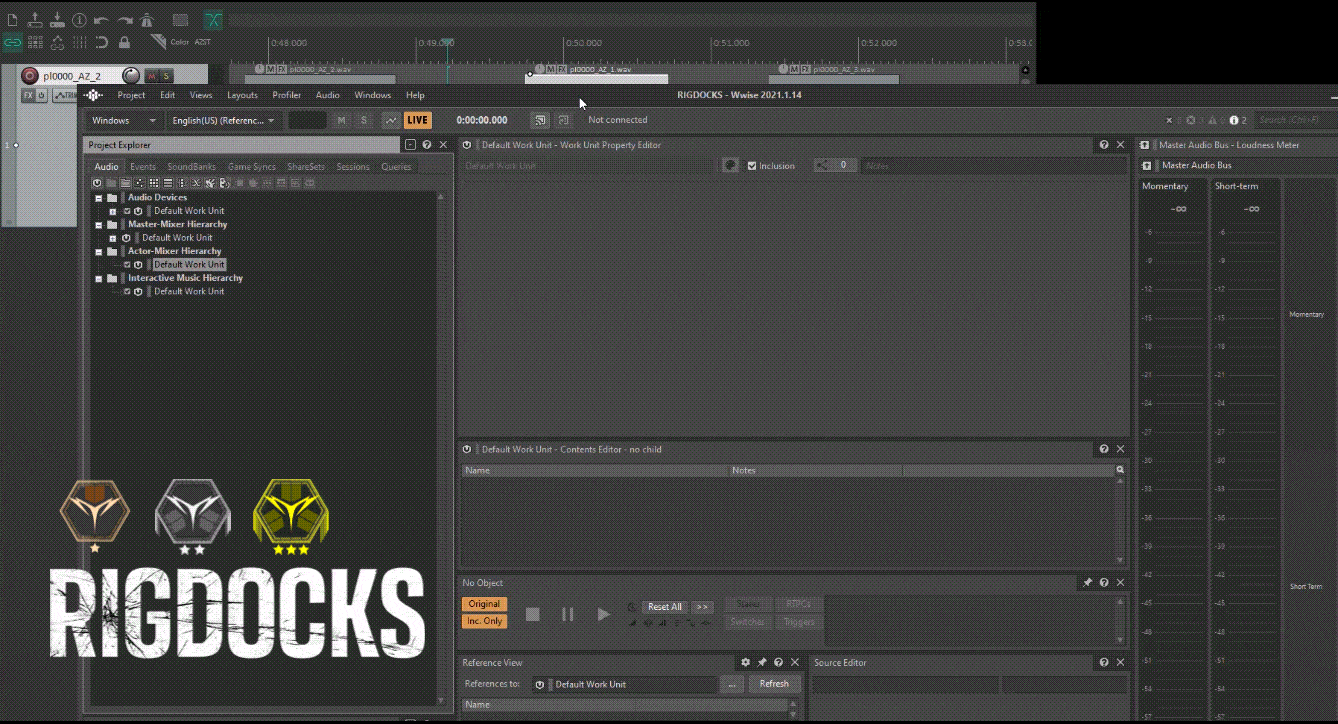Collapse the Audio Devices tree node
This screenshot has width=1338, height=724.
tap(99, 198)
